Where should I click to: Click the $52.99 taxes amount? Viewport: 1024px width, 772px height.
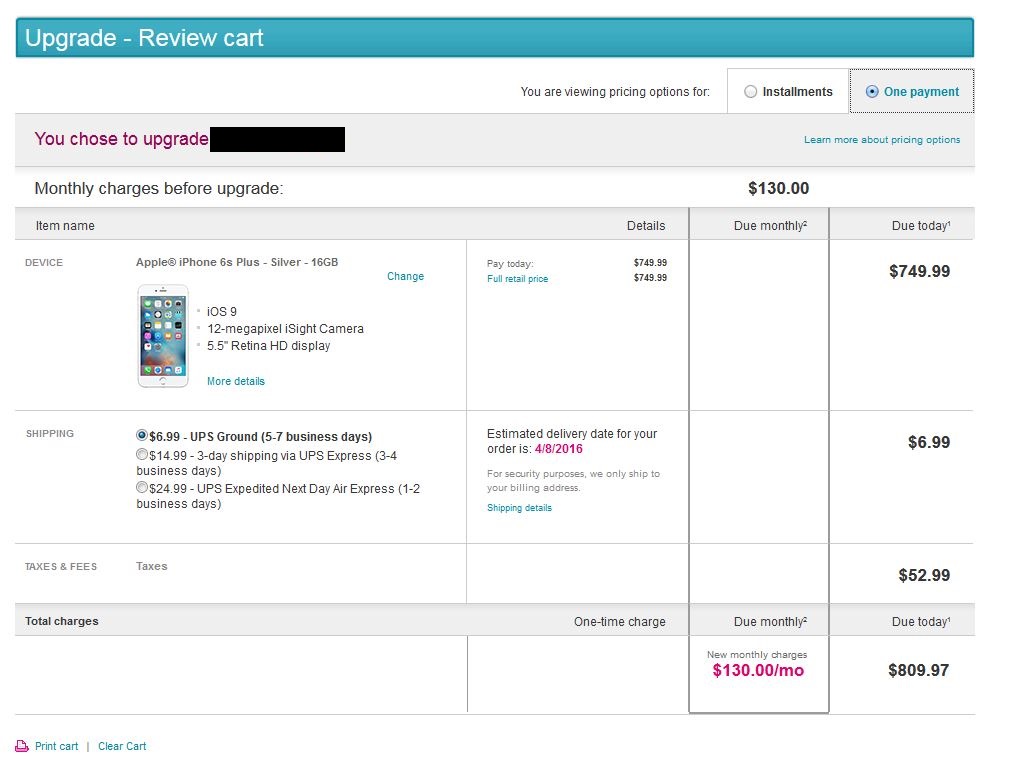point(923,575)
